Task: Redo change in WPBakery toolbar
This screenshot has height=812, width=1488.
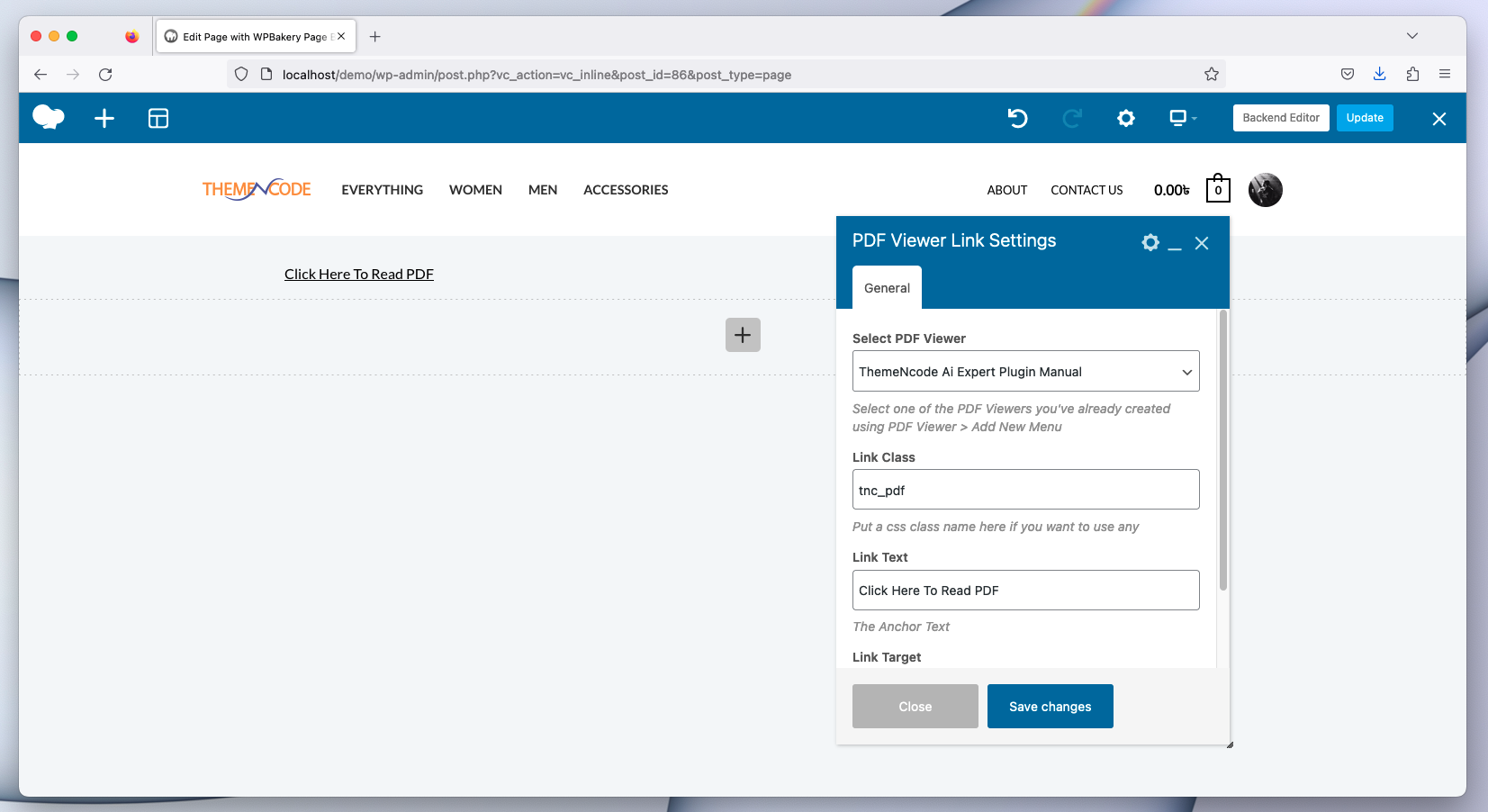Action: (x=1072, y=118)
